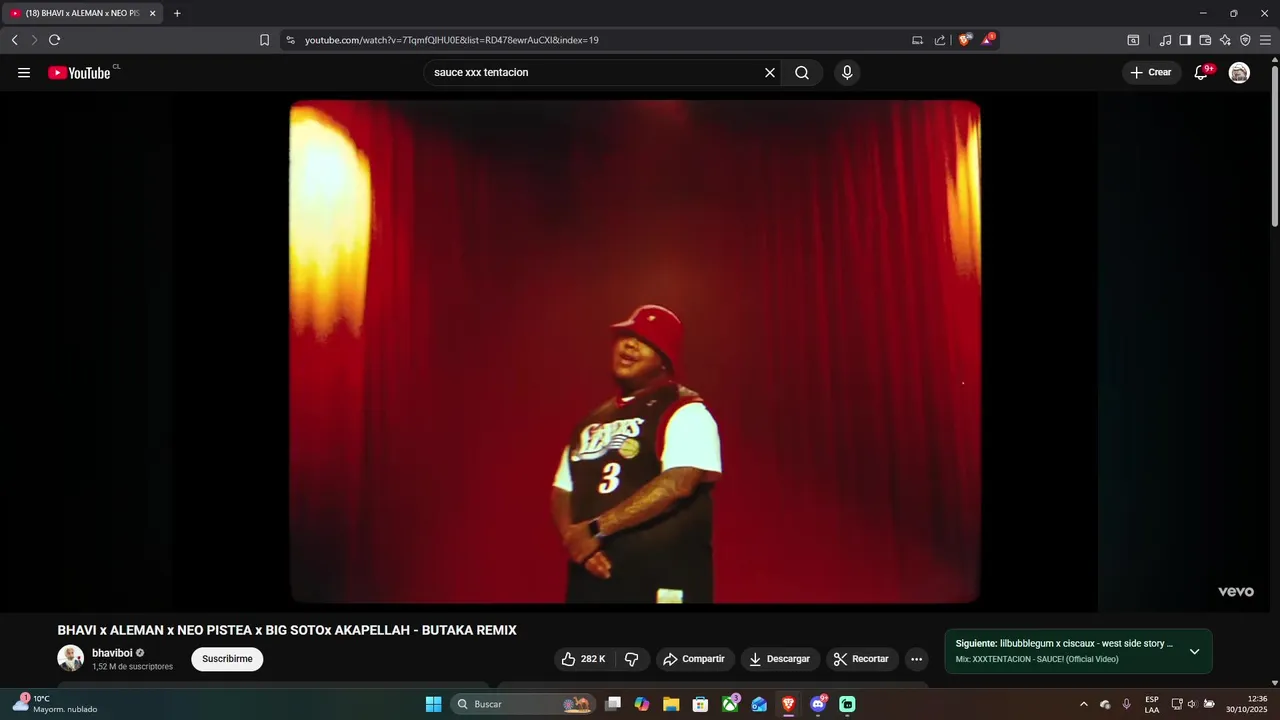This screenshot has width=1280, height=720.
Task: Bookmark this page icon
Action: point(264,40)
